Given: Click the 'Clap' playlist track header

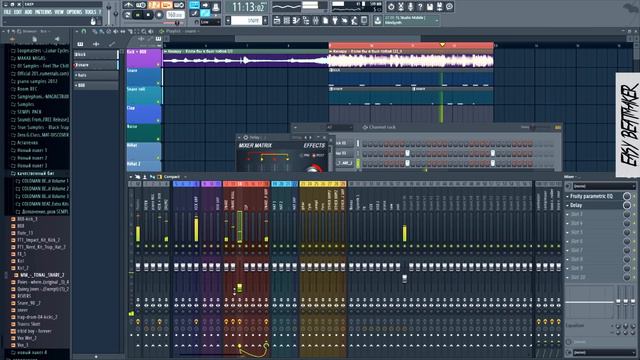Looking at the screenshot, I should [x=144, y=114].
